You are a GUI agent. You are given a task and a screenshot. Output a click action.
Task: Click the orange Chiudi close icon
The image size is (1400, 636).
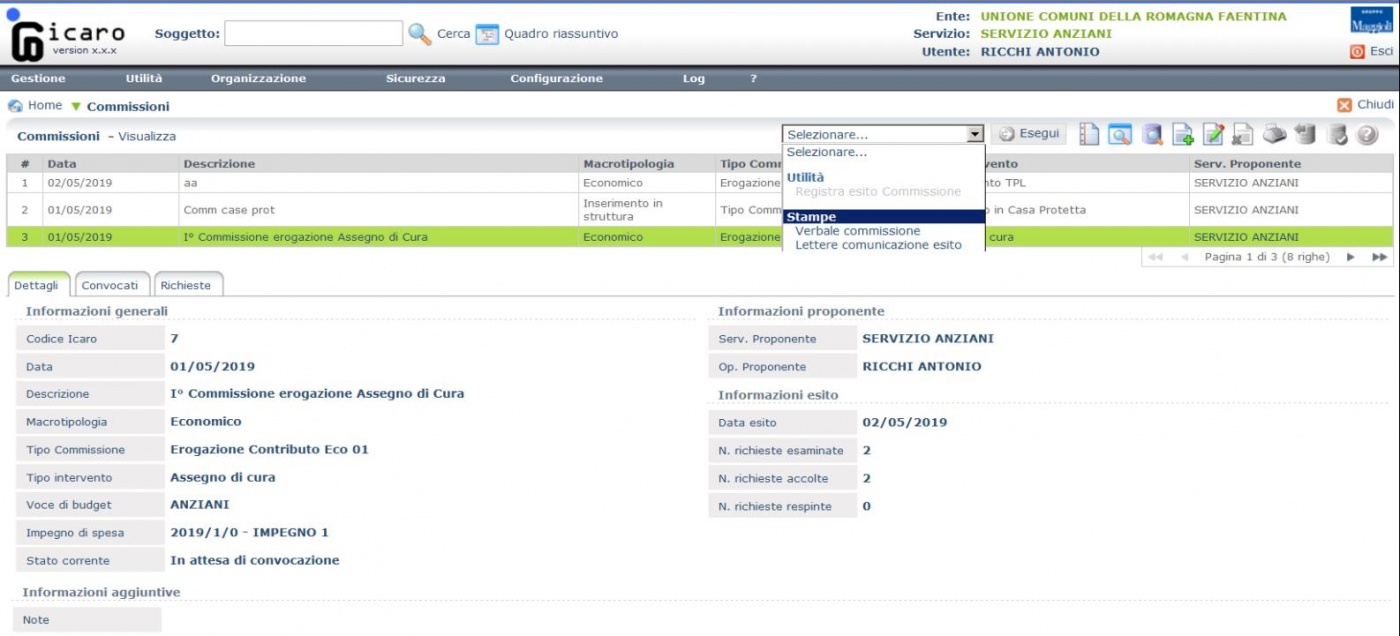pos(1344,105)
